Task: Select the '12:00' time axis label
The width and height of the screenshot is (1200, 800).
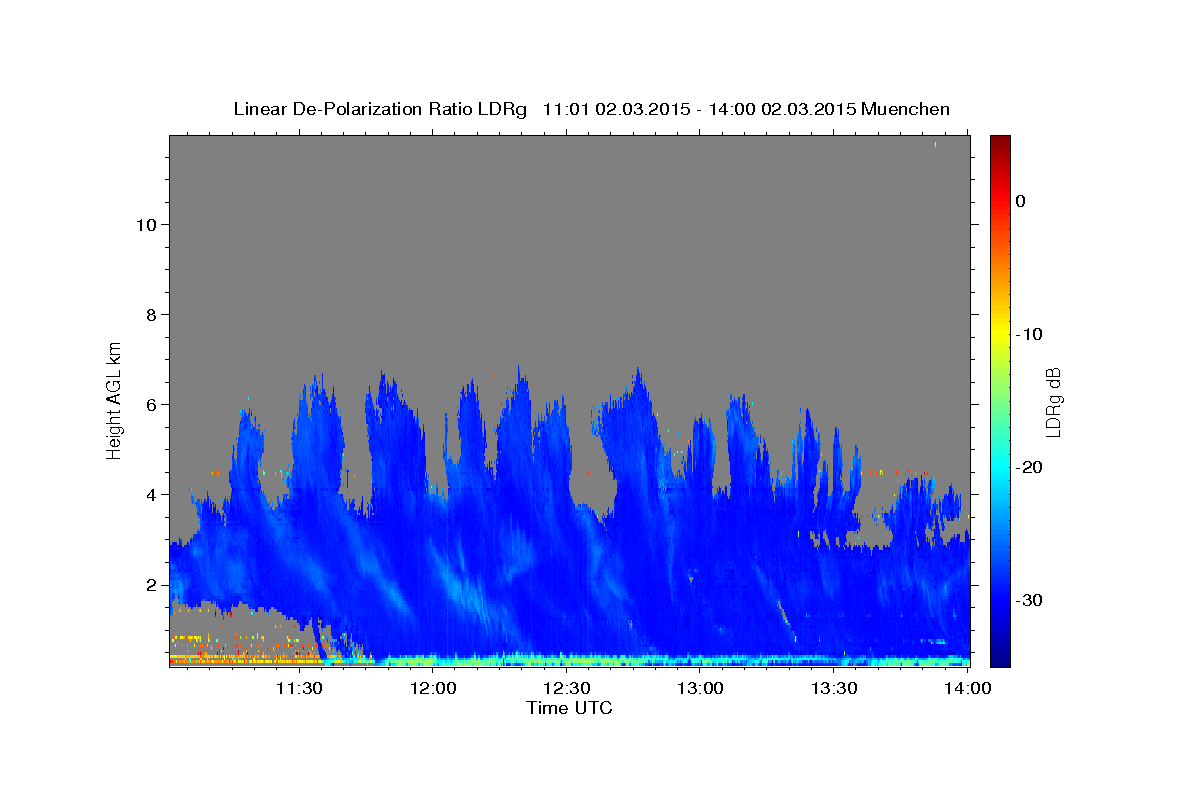Action: pyautogui.click(x=433, y=688)
